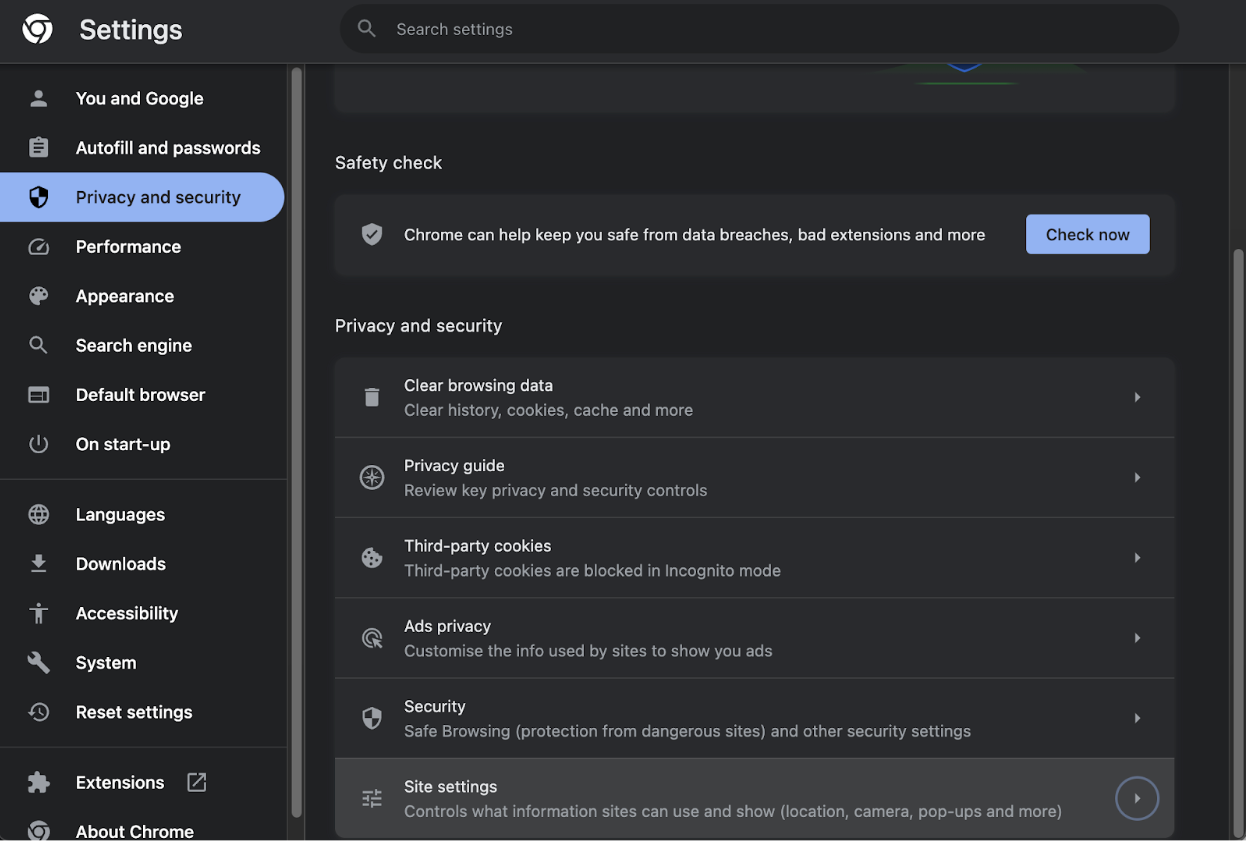Click the search magnifier icon in search bar

point(367,29)
